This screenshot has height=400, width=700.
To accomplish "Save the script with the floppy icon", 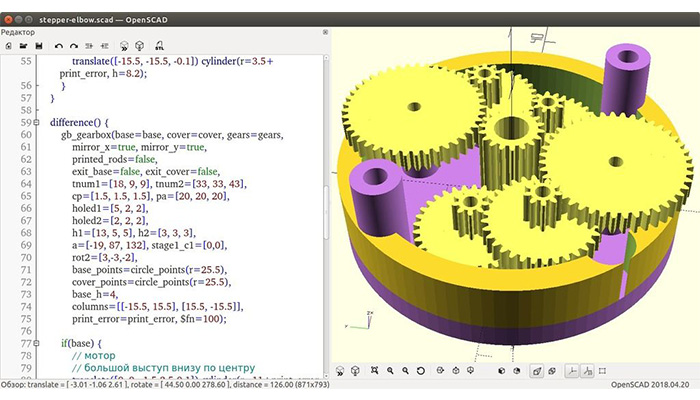I will click(38, 46).
